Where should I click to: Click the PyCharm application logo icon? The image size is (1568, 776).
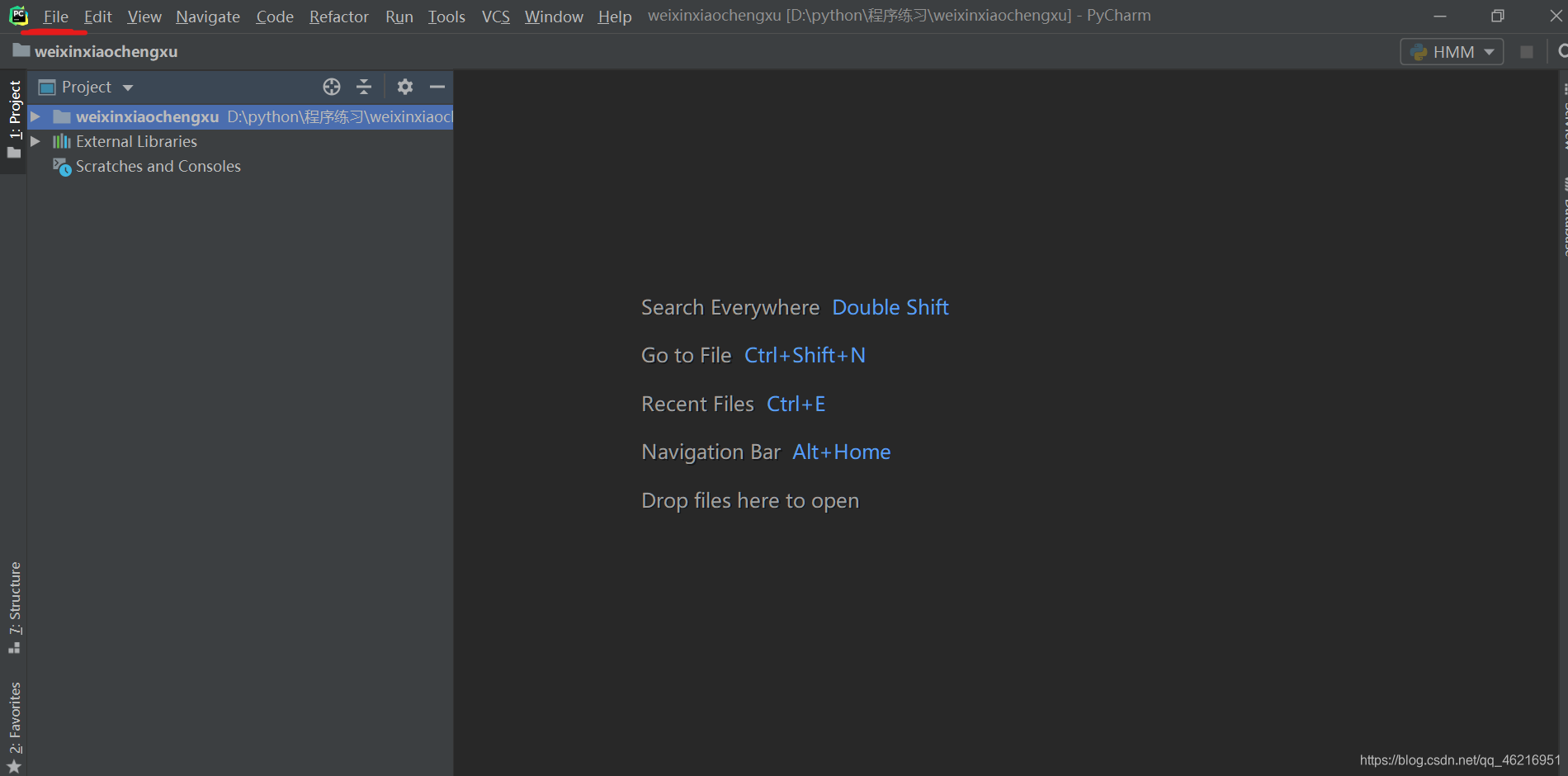pyautogui.click(x=18, y=16)
